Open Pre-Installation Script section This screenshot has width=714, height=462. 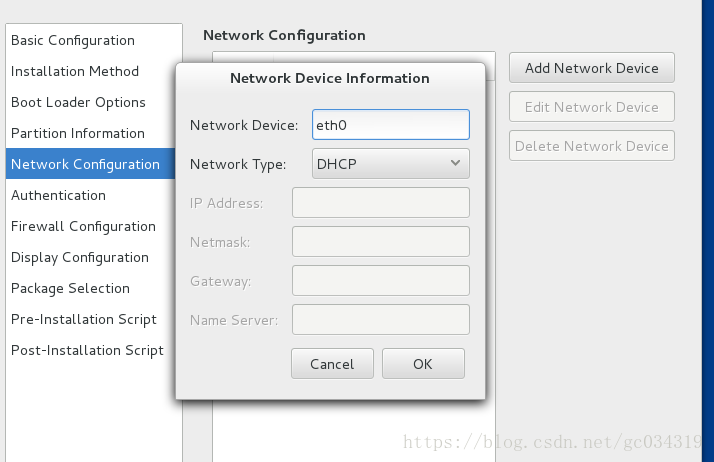[x=91, y=319]
